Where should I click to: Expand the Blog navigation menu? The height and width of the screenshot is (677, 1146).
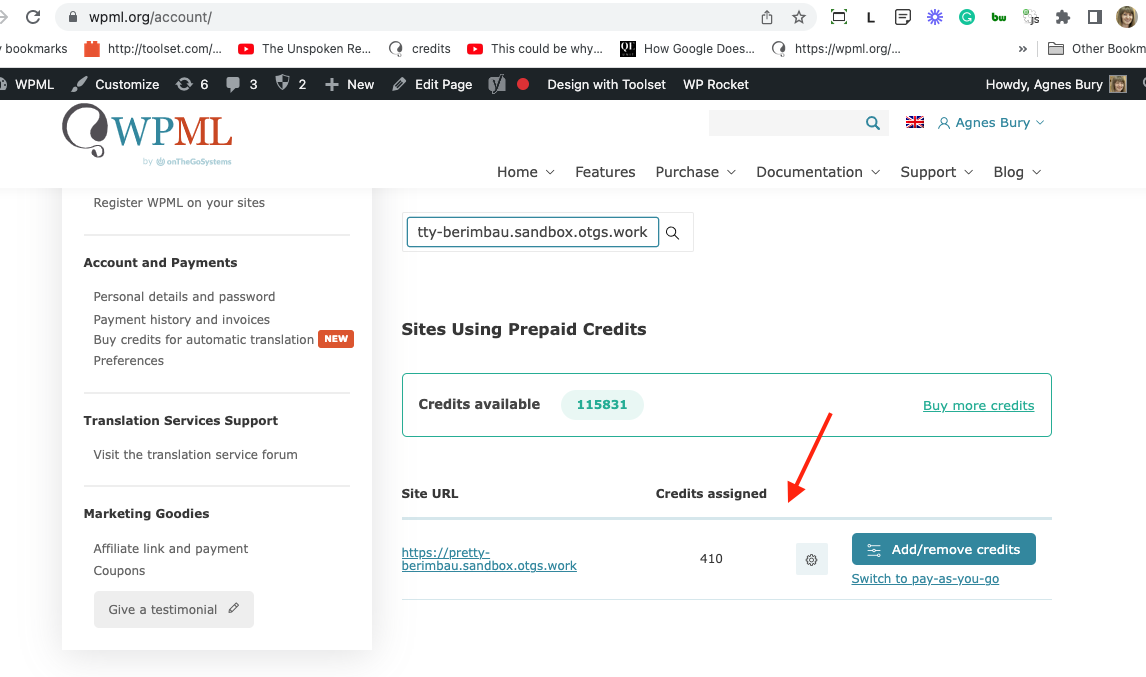[1017, 172]
